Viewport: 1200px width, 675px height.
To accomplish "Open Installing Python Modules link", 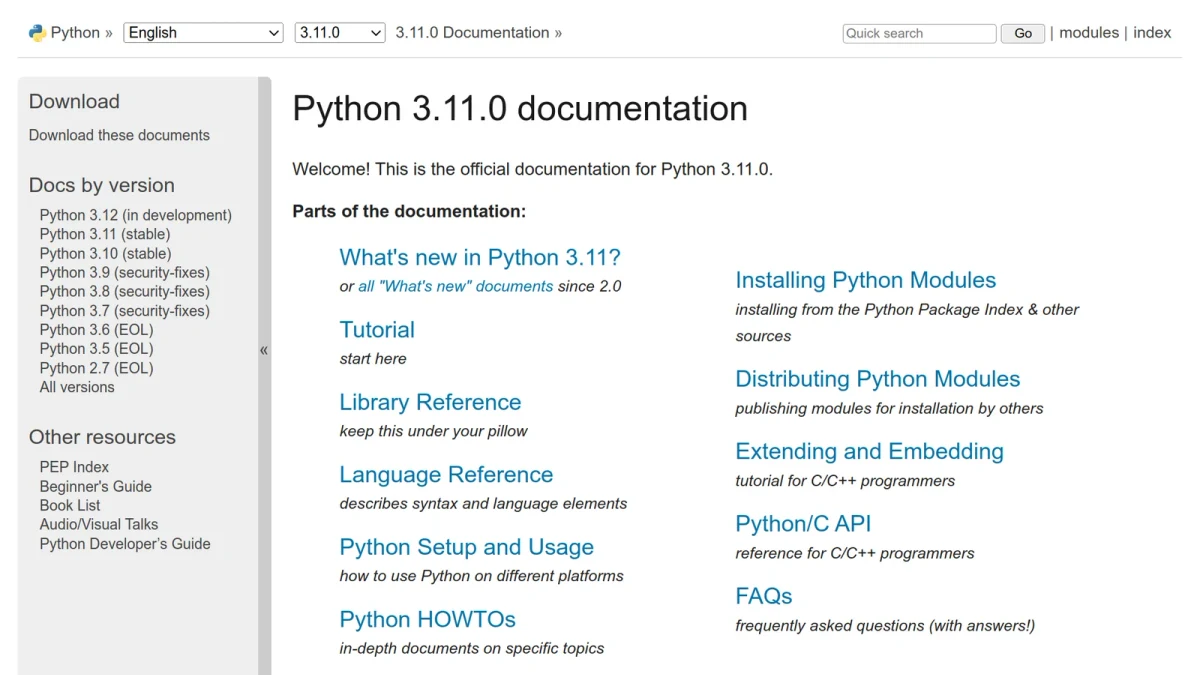I will coord(866,280).
